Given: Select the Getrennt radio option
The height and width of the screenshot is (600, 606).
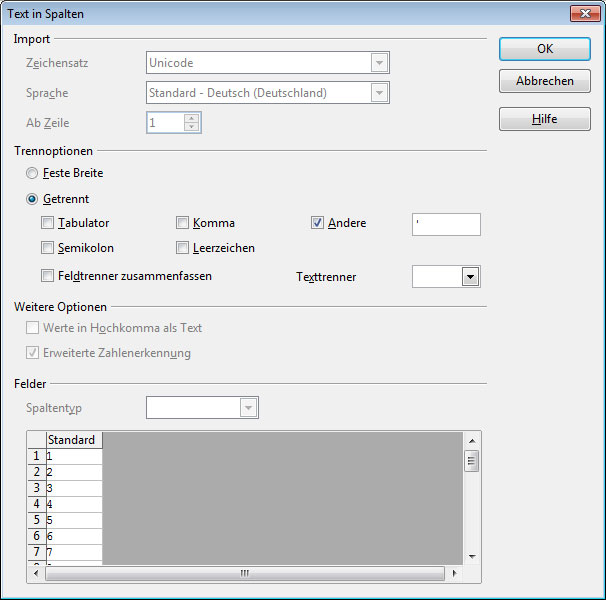Looking at the screenshot, I should (x=33, y=199).
